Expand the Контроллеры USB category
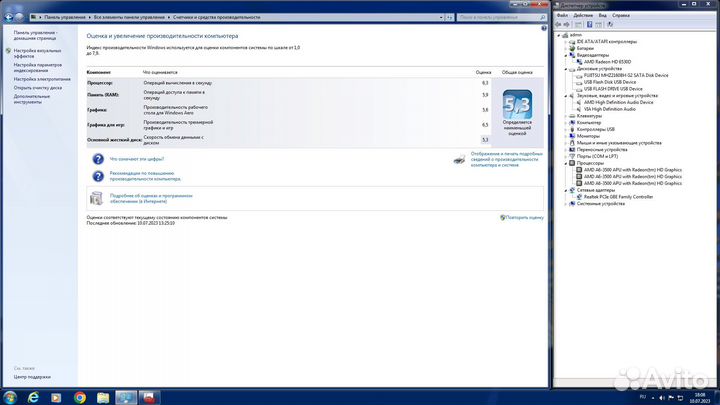 566,129
